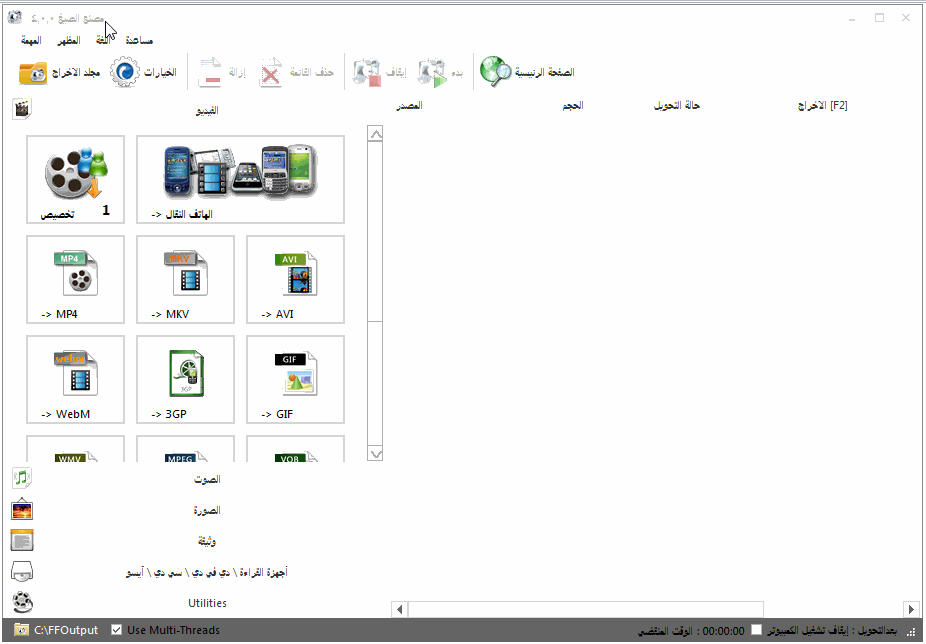
Task: Open the task (المهمة) menu
Action: 31,40
